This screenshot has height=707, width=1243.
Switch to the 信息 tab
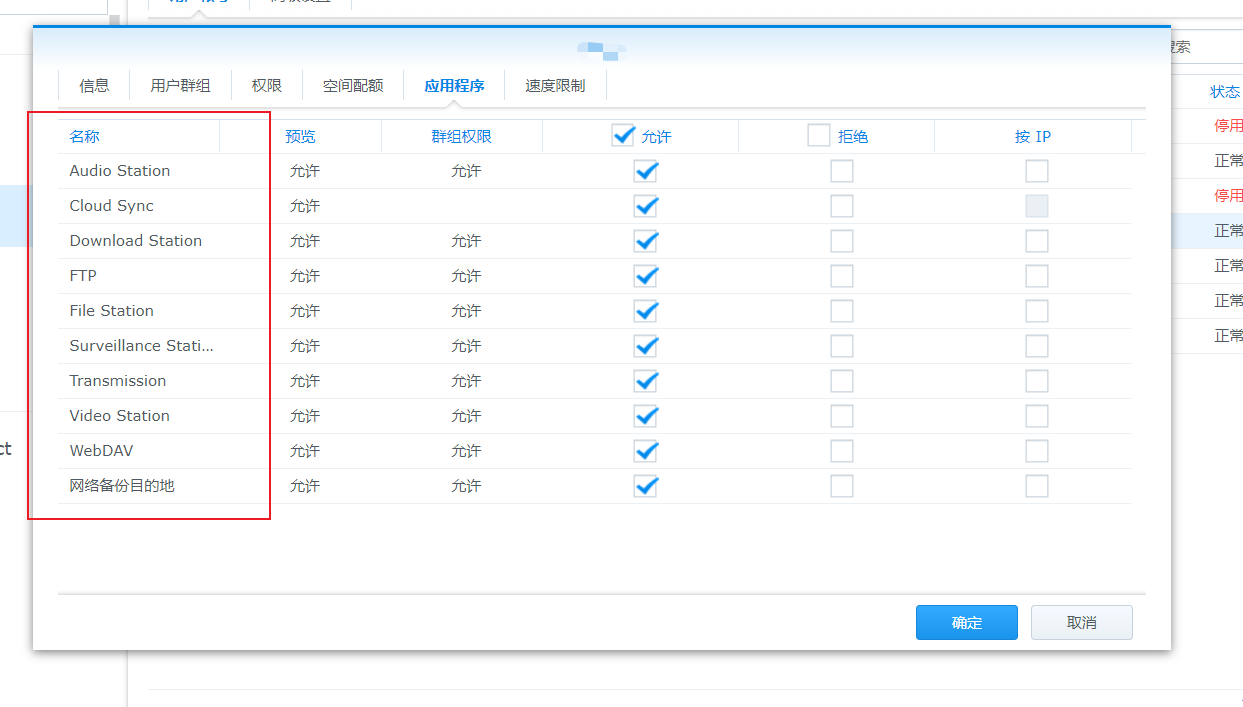94,86
